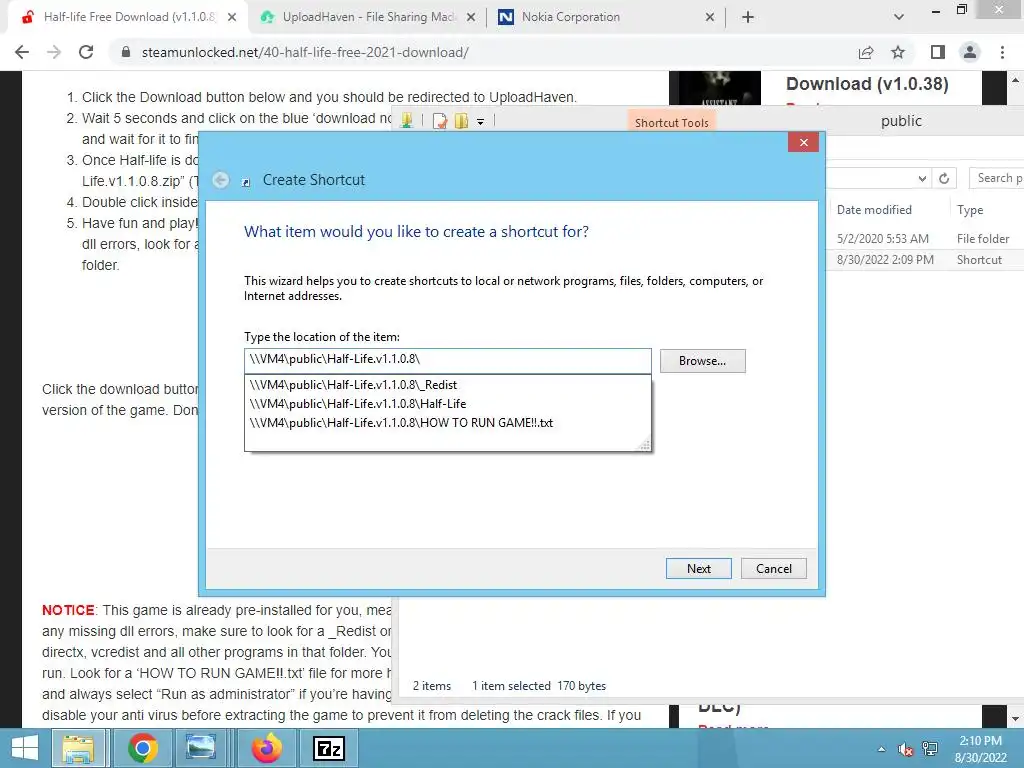Cancel the Create Shortcut wizard
This screenshot has height=768, width=1024.
(774, 569)
